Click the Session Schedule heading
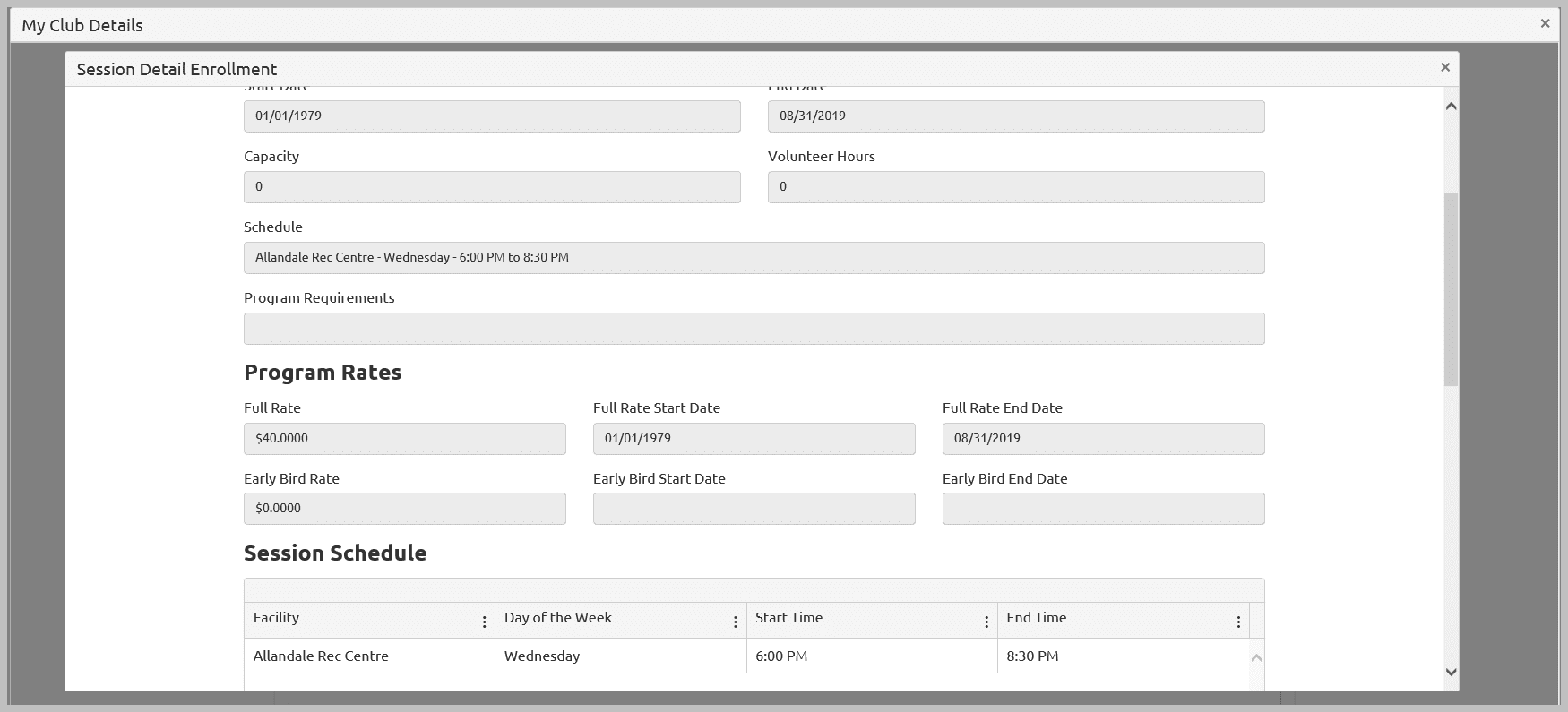Screen dimensions: 1568x712 335,553
